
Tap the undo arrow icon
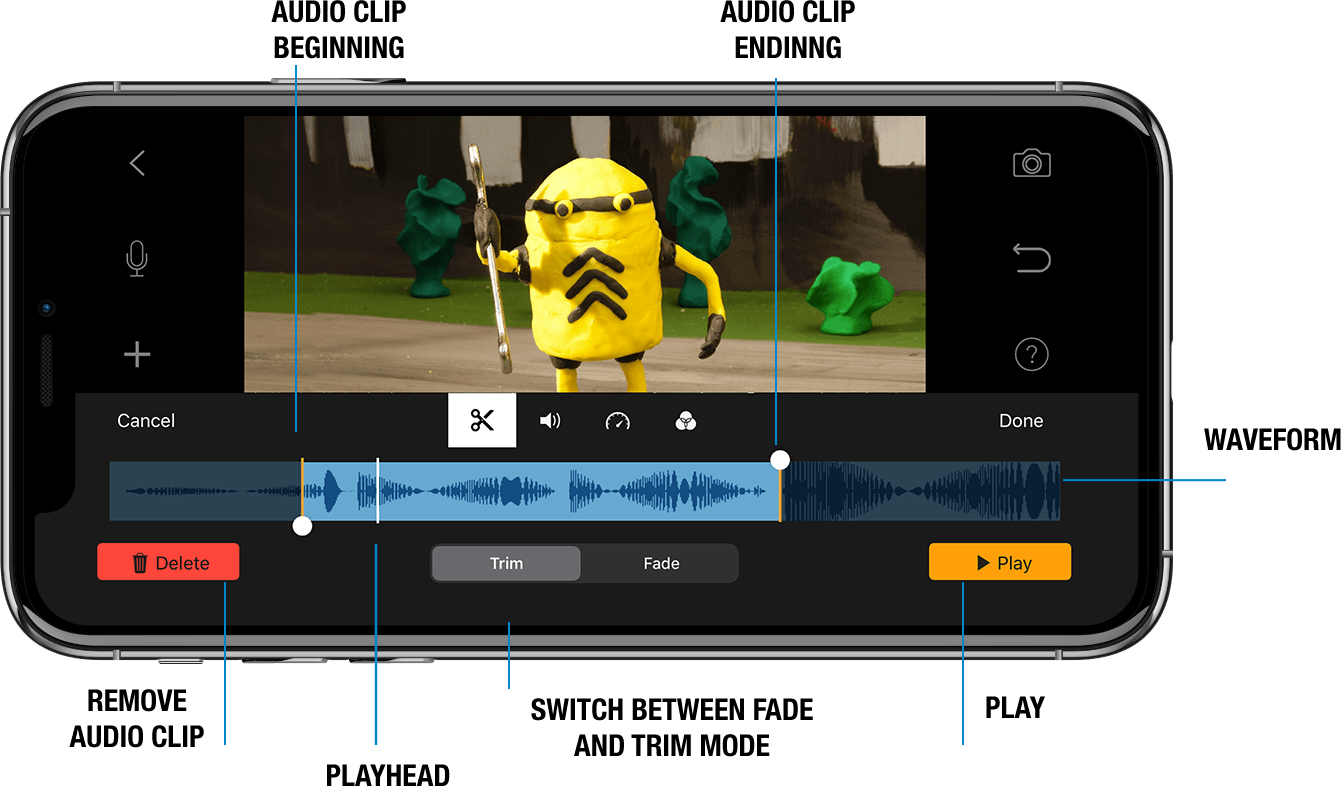pos(1031,259)
